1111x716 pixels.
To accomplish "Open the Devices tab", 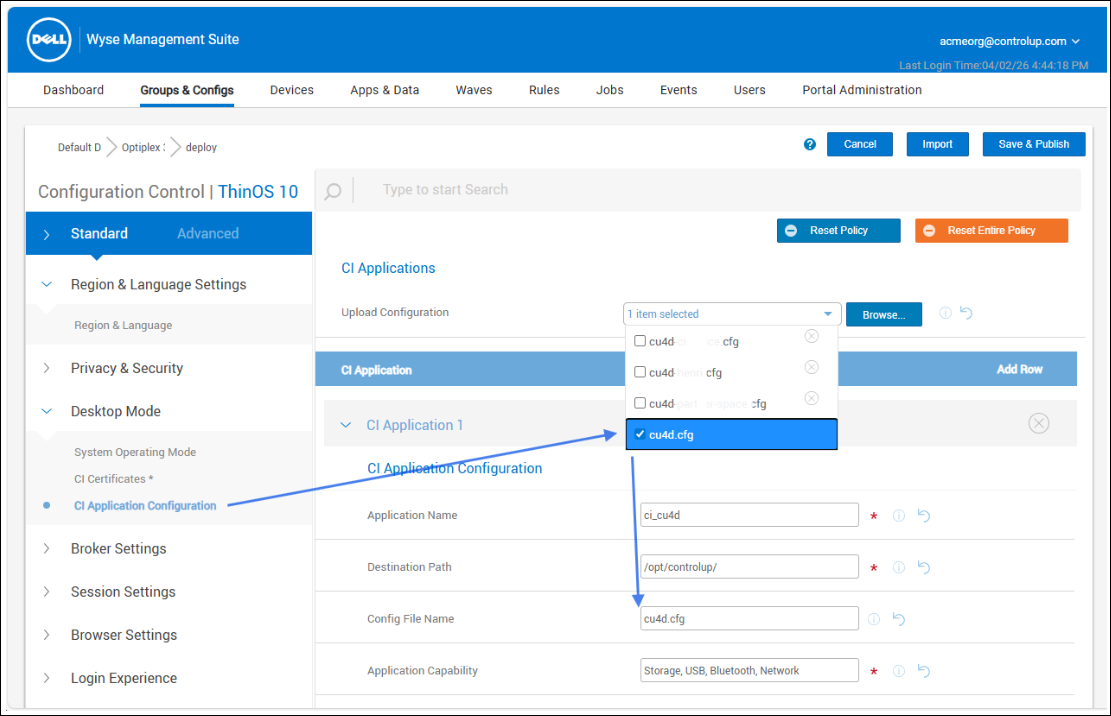I will 292,90.
